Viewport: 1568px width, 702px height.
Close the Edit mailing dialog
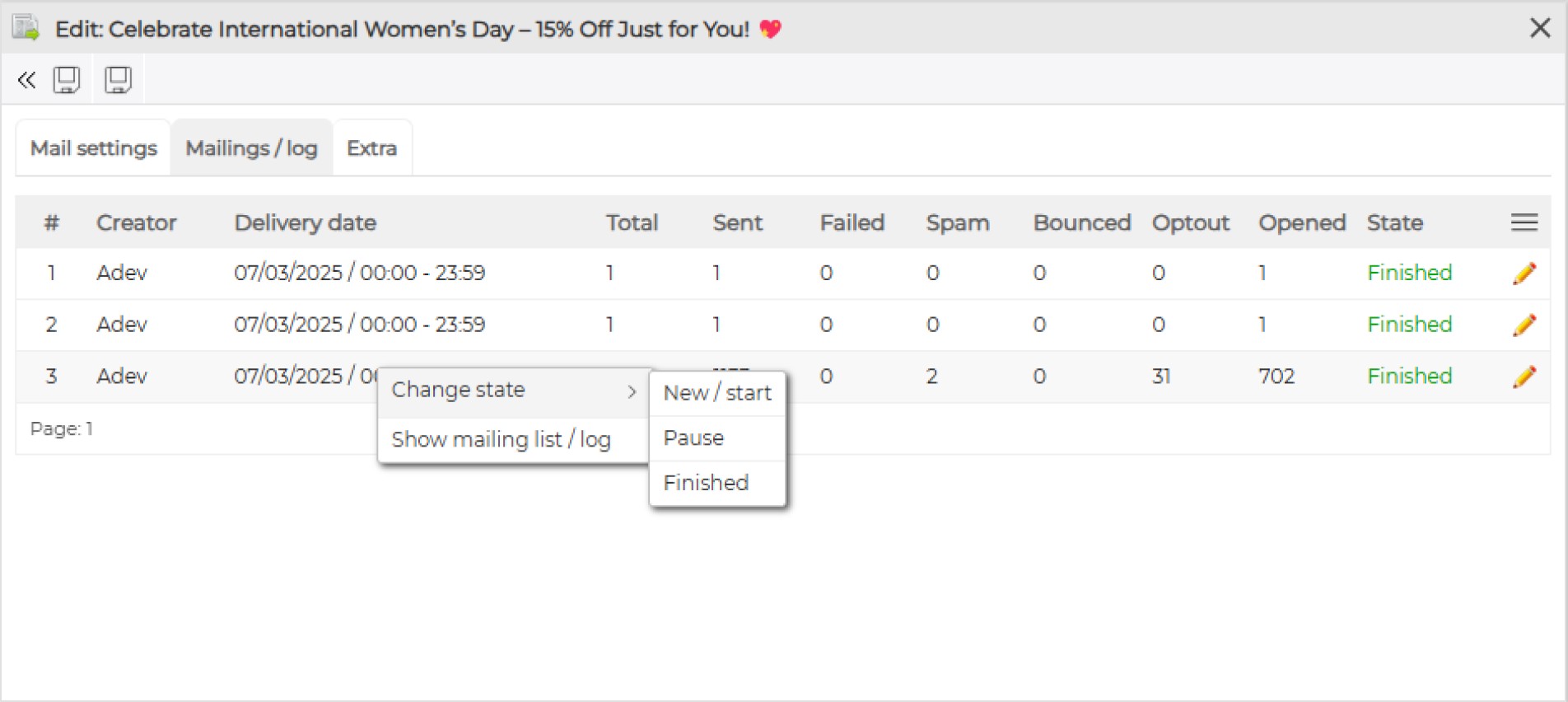tap(1539, 28)
